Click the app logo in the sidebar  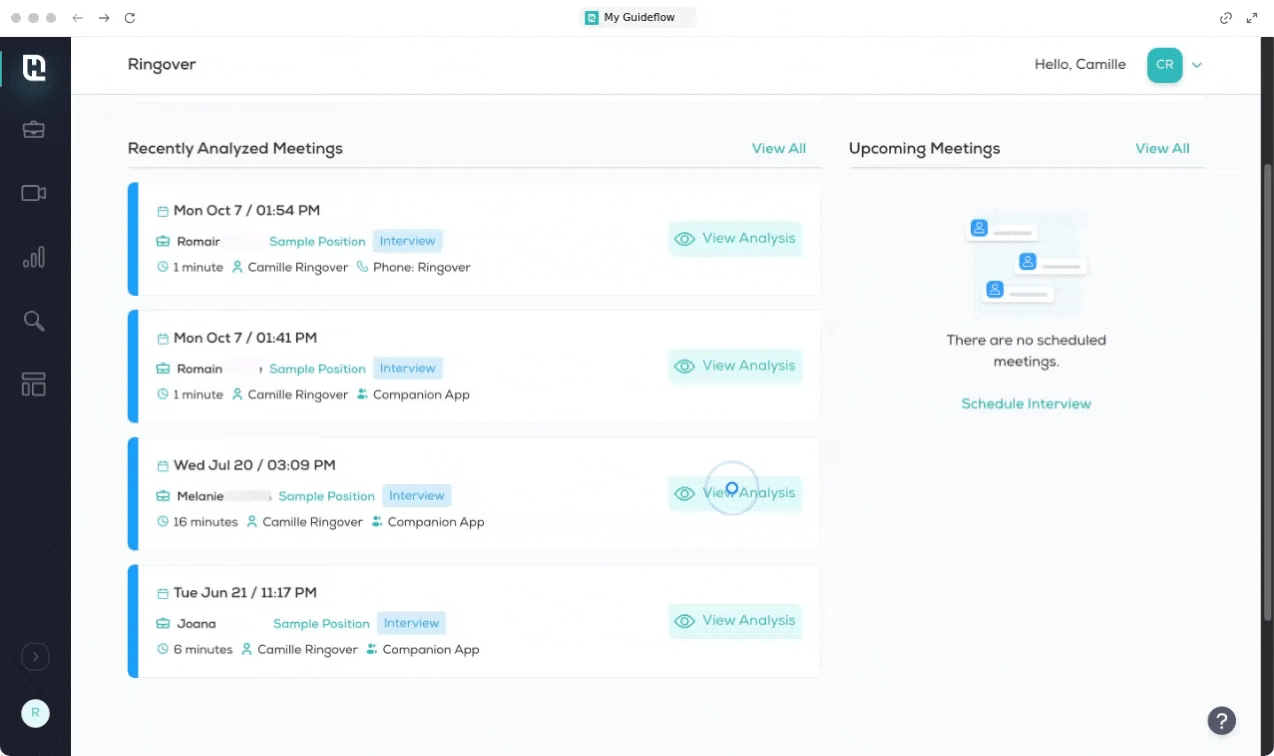tap(34, 67)
